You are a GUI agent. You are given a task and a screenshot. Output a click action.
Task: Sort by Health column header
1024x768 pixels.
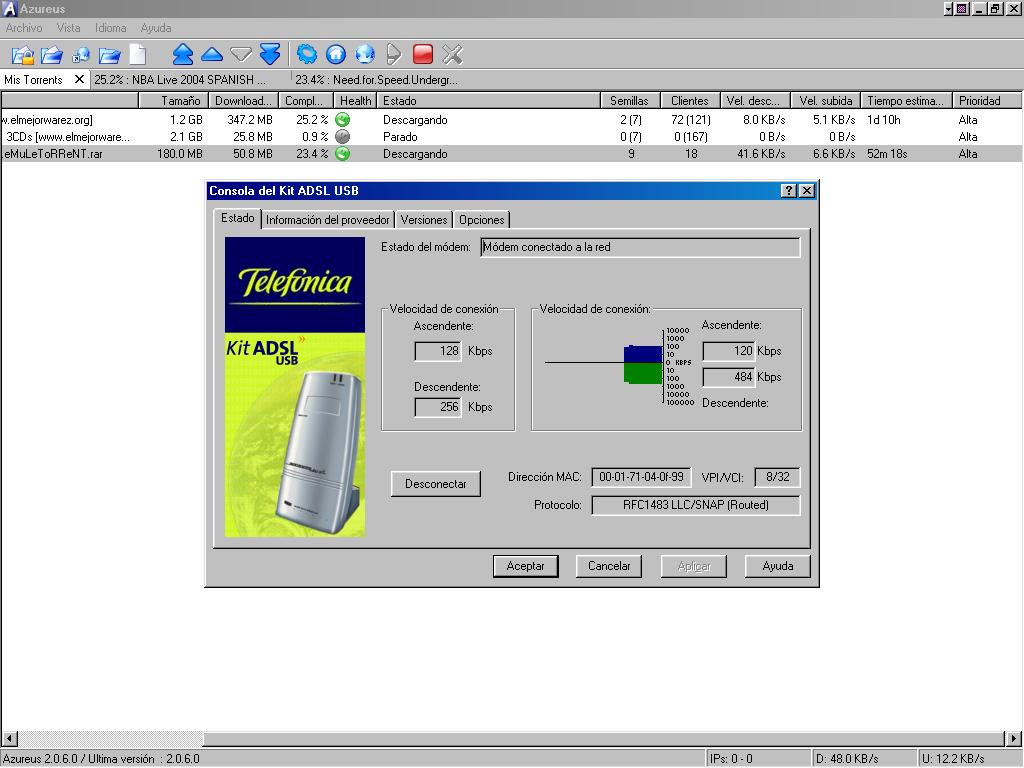(355, 101)
